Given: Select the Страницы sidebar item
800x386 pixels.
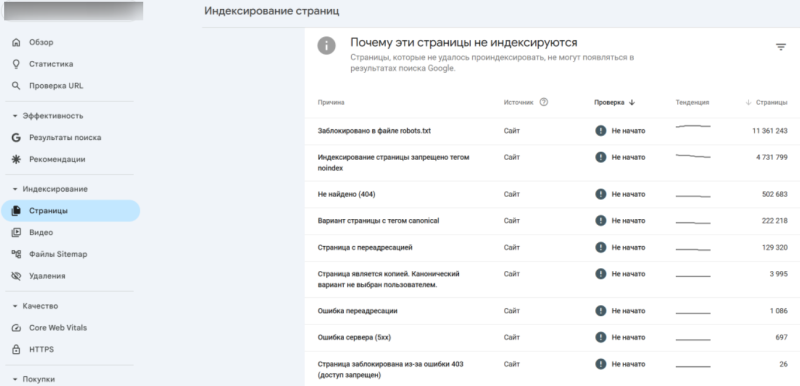Looking at the screenshot, I should (x=70, y=211).
